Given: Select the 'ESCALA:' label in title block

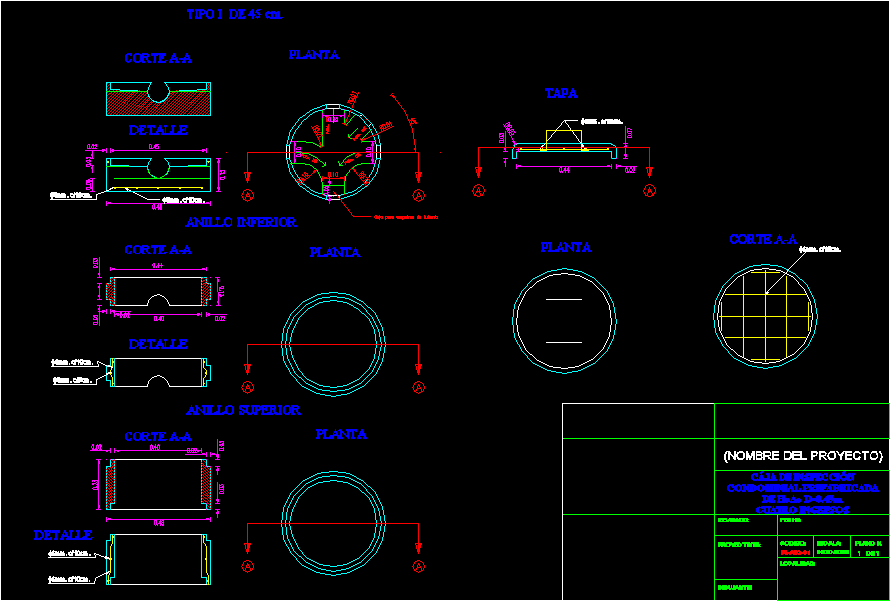Looking at the screenshot, I should (x=829, y=543).
